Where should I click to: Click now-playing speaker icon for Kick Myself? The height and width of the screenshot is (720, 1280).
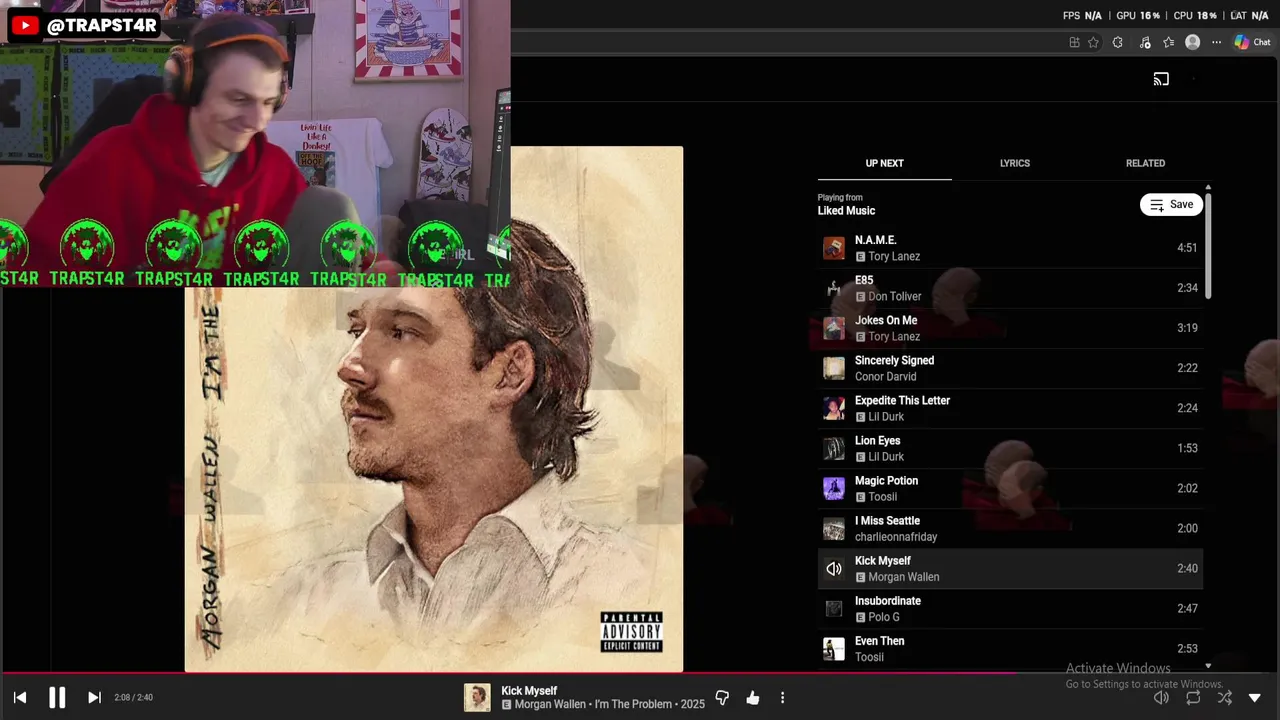(834, 568)
